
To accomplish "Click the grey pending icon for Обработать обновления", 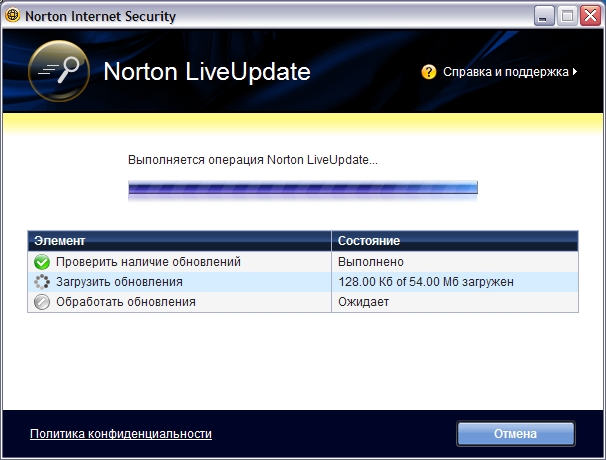I will [x=42, y=302].
